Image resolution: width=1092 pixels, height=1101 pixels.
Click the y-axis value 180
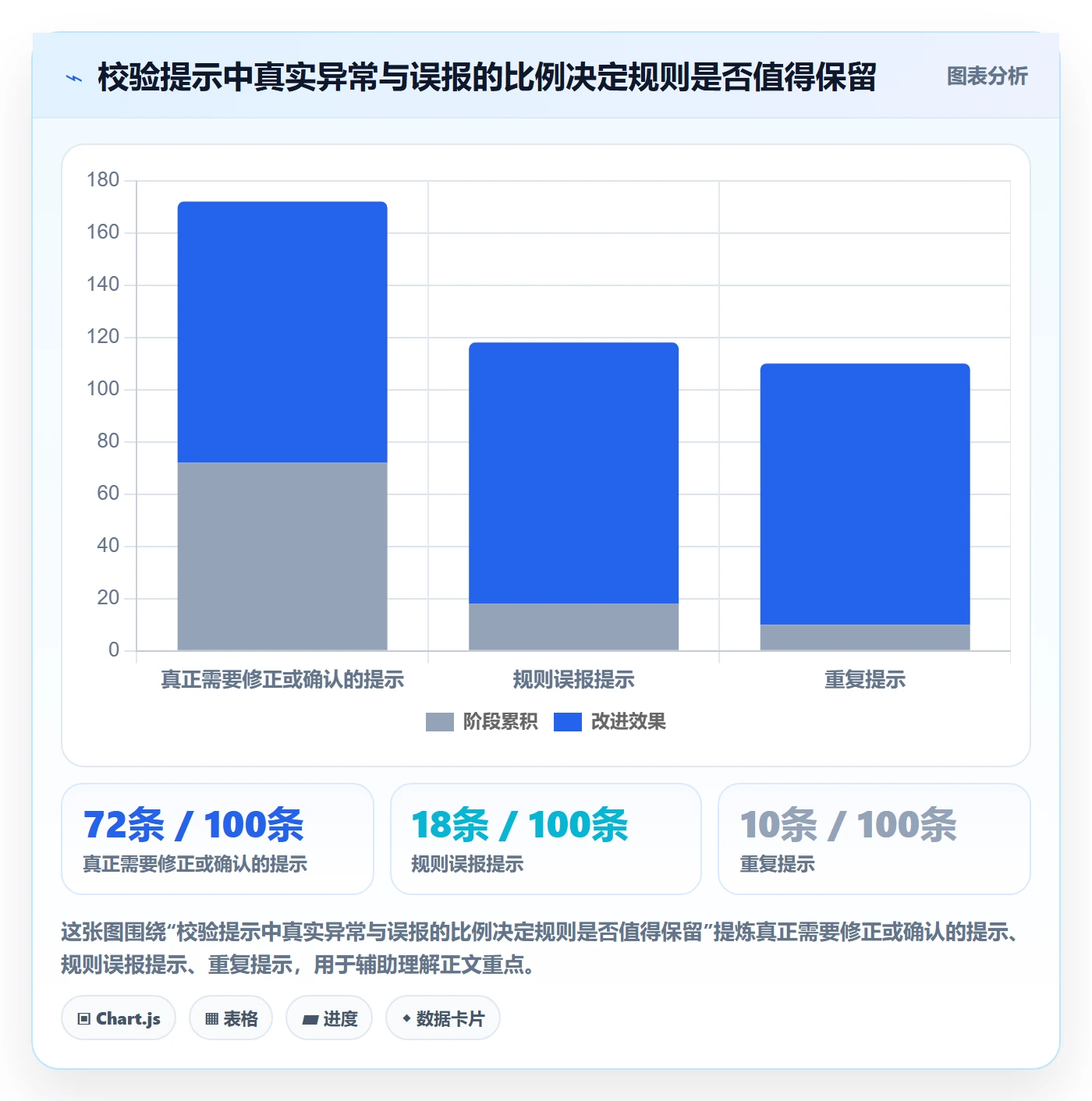103,180
